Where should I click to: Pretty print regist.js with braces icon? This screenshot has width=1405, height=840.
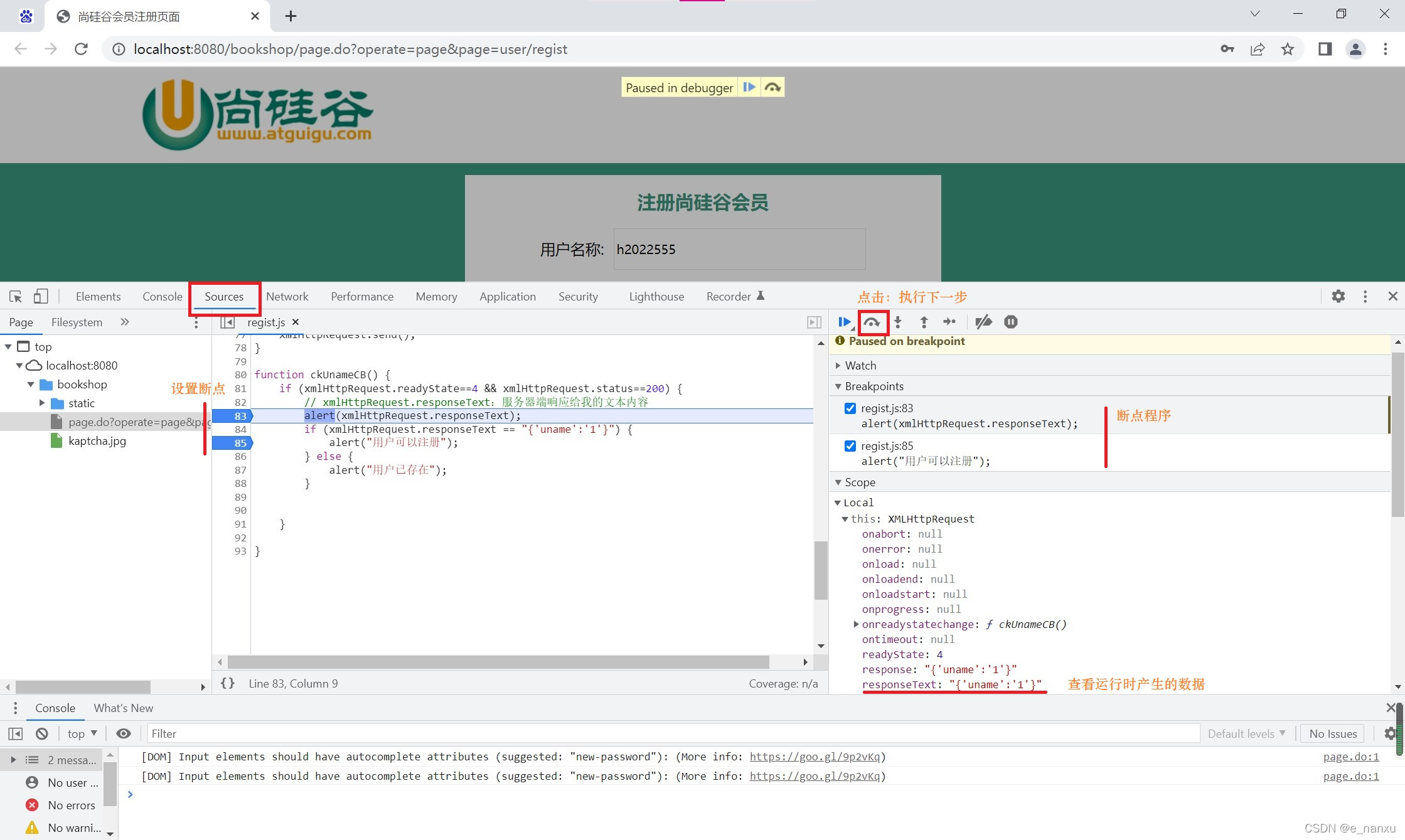(227, 683)
